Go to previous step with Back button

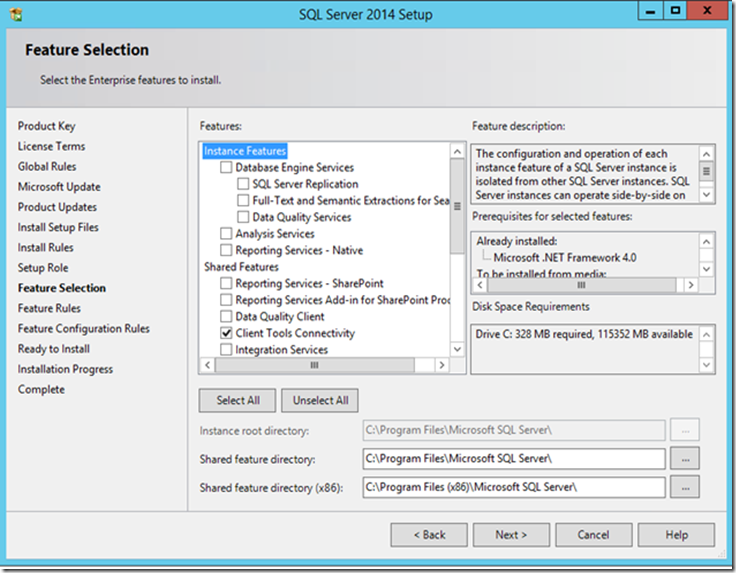point(429,535)
